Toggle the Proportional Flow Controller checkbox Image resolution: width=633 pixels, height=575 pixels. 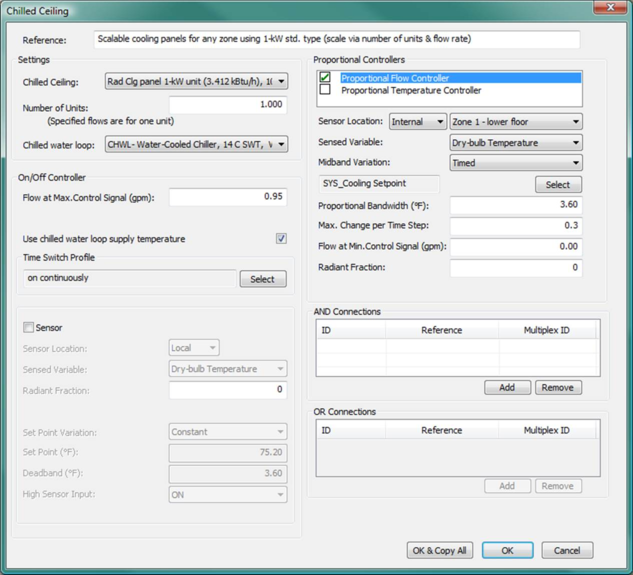tap(325, 78)
